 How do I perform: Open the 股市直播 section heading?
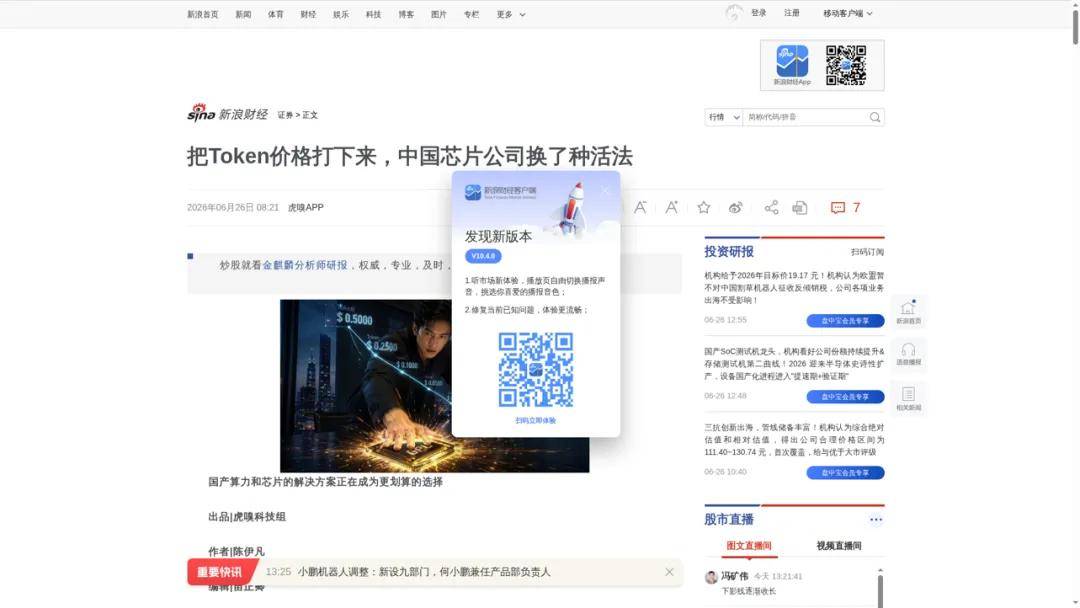tap(729, 520)
